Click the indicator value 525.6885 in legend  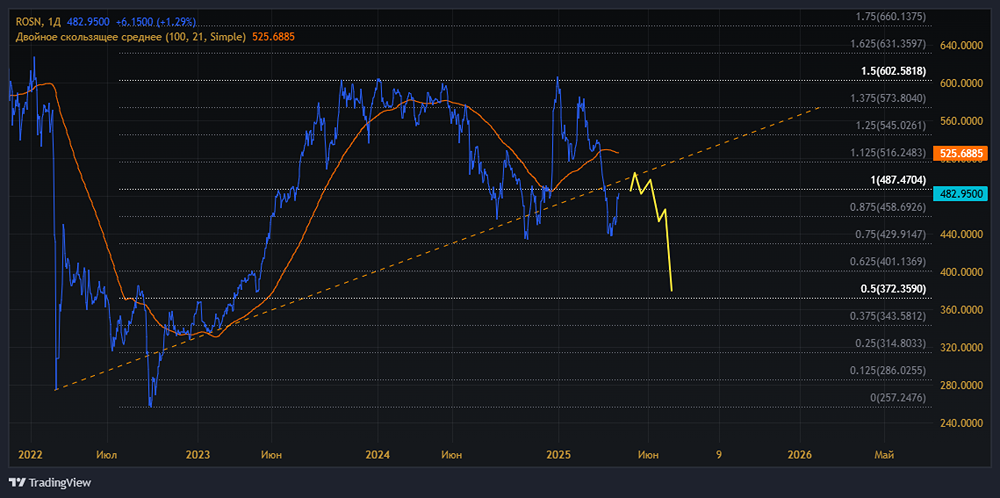(274, 37)
